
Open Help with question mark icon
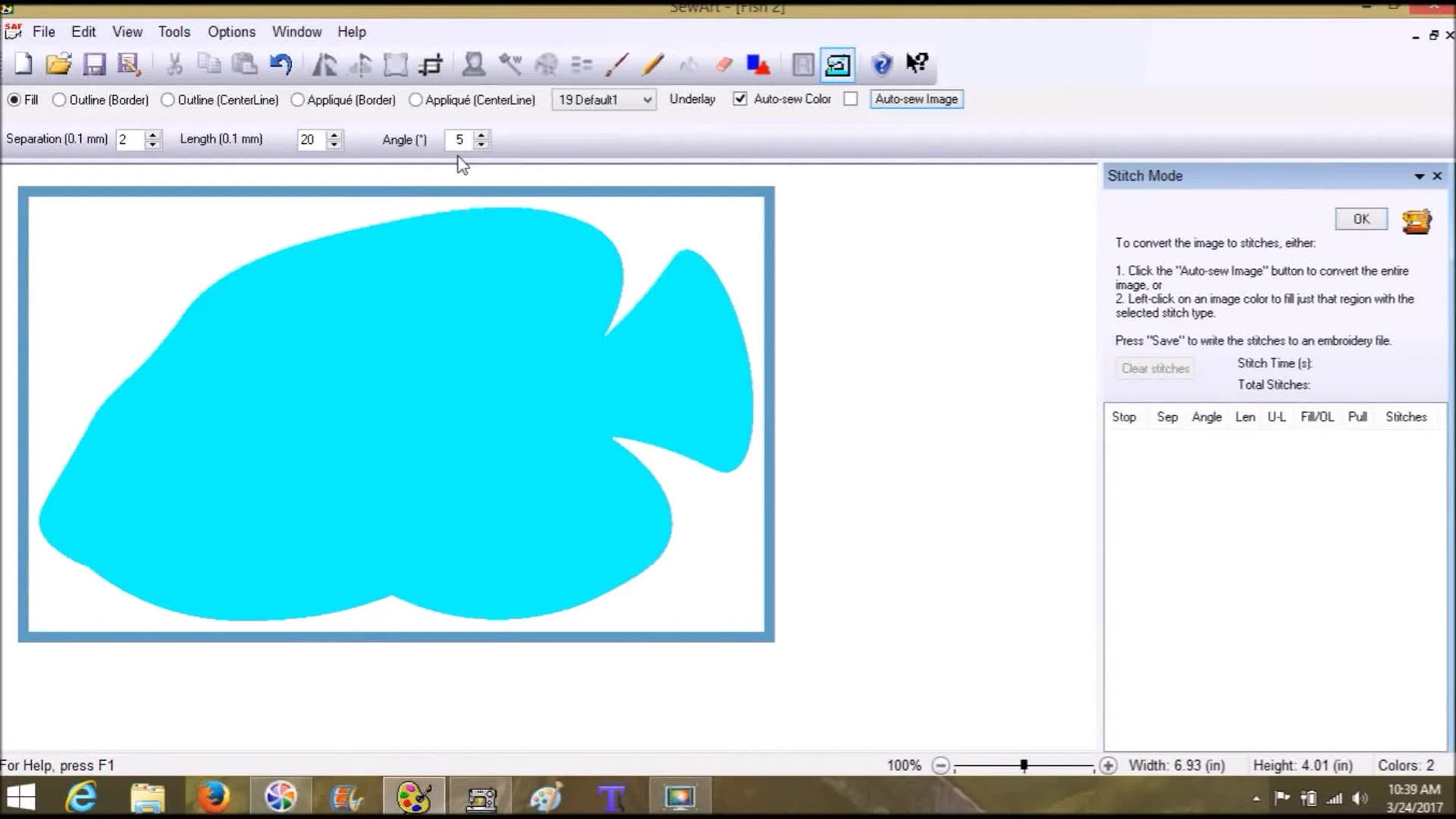point(882,64)
